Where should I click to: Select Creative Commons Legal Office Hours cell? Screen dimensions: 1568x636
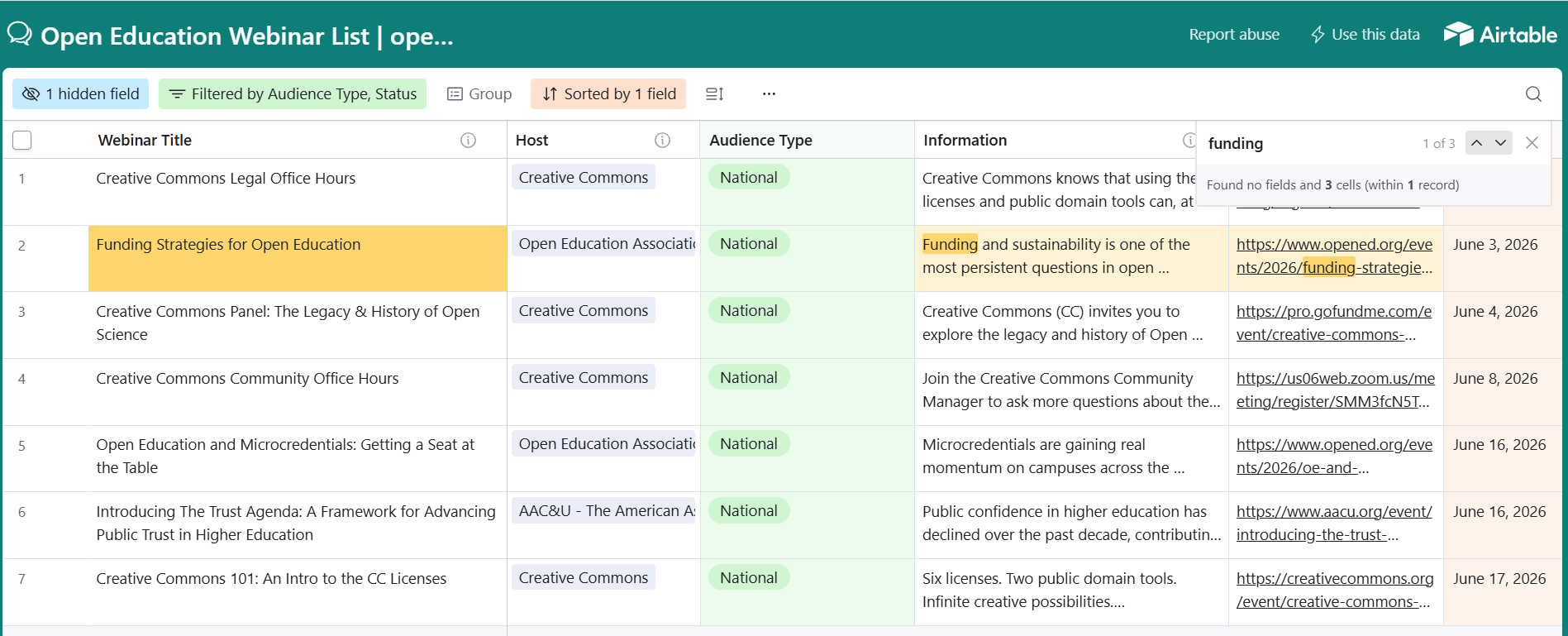click(298, 192)
